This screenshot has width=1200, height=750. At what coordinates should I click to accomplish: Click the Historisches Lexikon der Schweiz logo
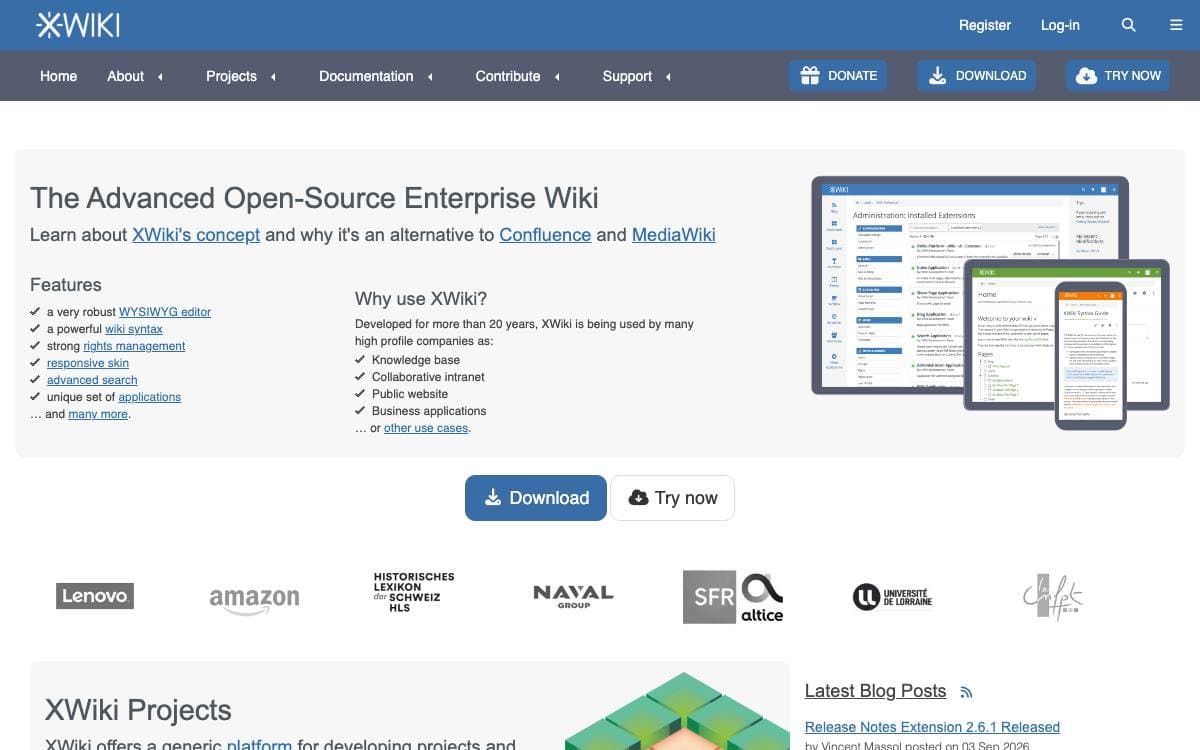(414, 592)
